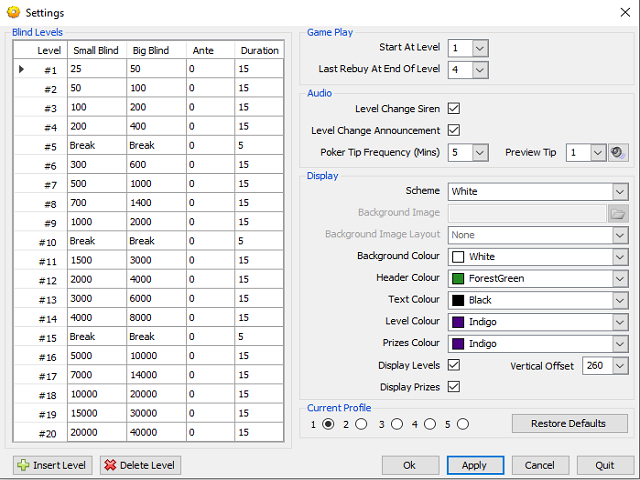Click the Restore Defaults button
This screenshot has width=640, height=480.
pyautogui.click(x=569, y=423)
